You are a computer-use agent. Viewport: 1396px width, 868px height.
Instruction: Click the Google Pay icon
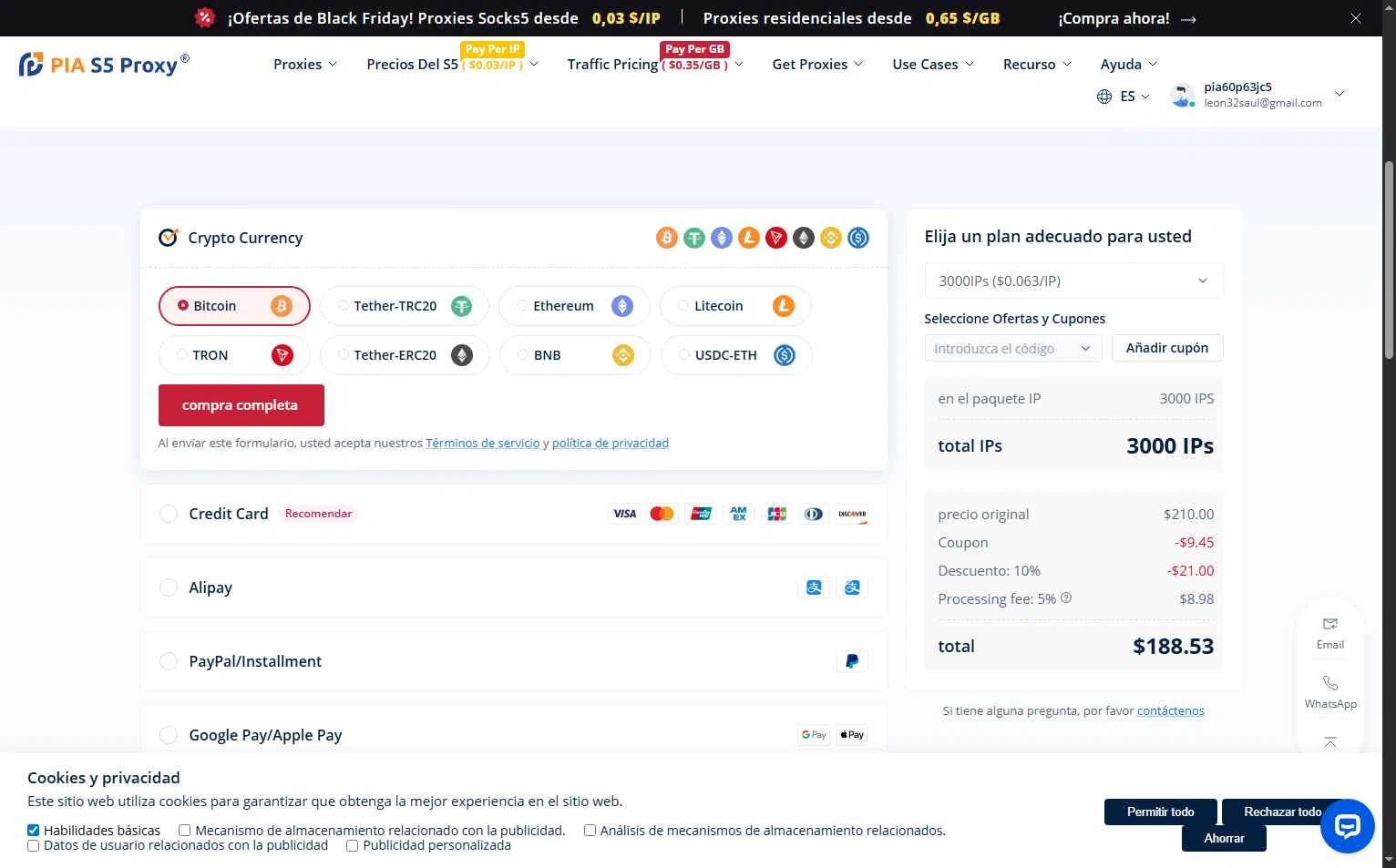[814, 735]
